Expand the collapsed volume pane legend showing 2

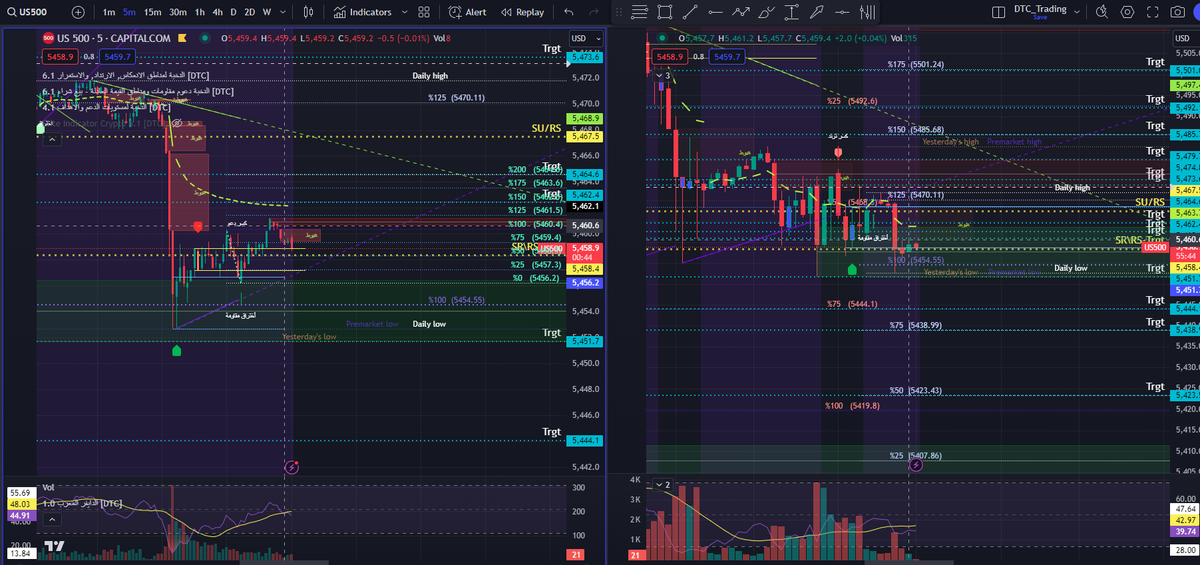pyautogui.click(x=662, y=485)
